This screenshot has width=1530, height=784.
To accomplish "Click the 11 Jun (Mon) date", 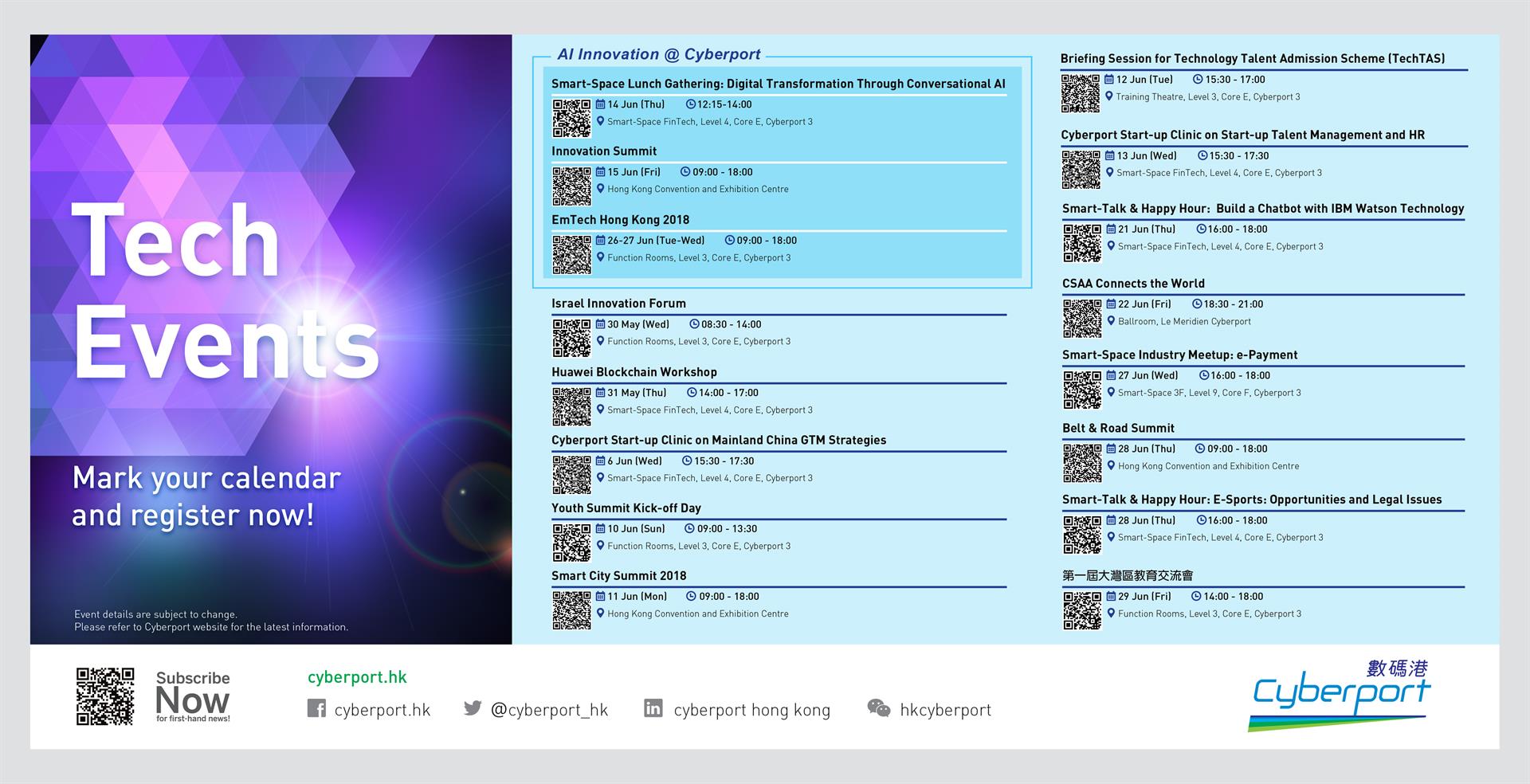I will (637, 597).
